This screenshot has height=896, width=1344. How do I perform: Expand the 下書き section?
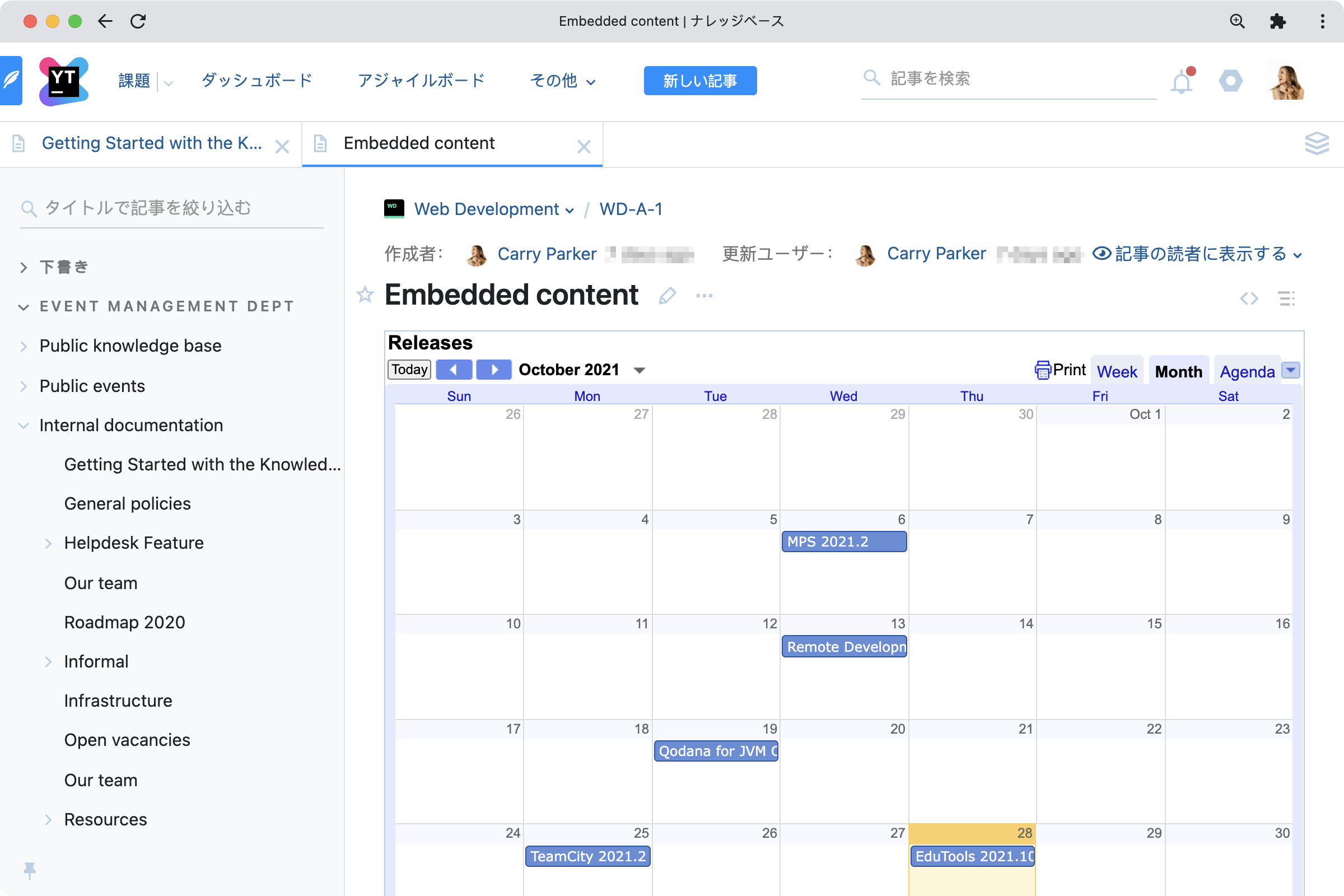(24, 268)
